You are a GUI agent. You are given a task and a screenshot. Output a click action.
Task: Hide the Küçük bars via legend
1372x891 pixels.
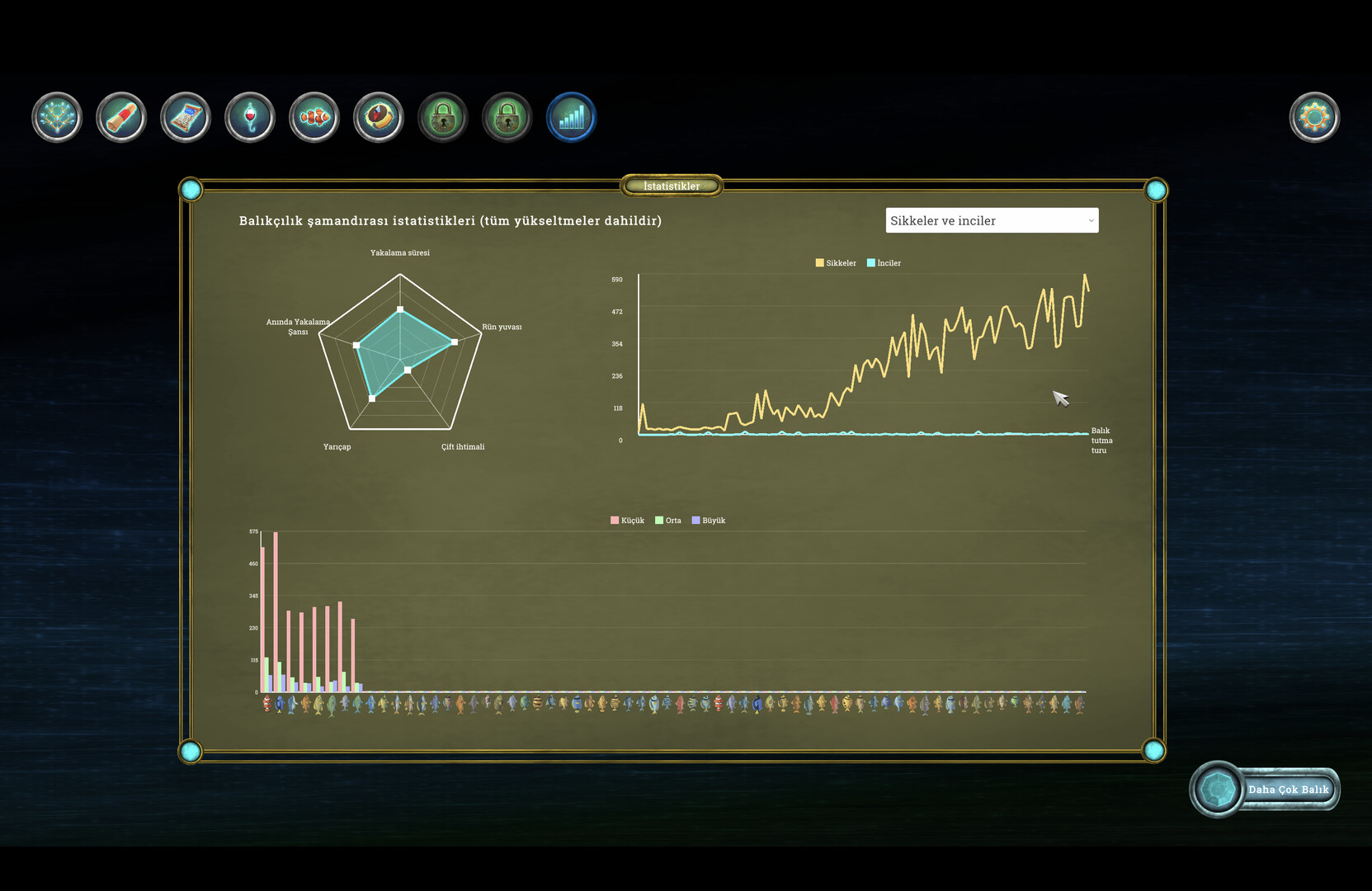[627, 521]
